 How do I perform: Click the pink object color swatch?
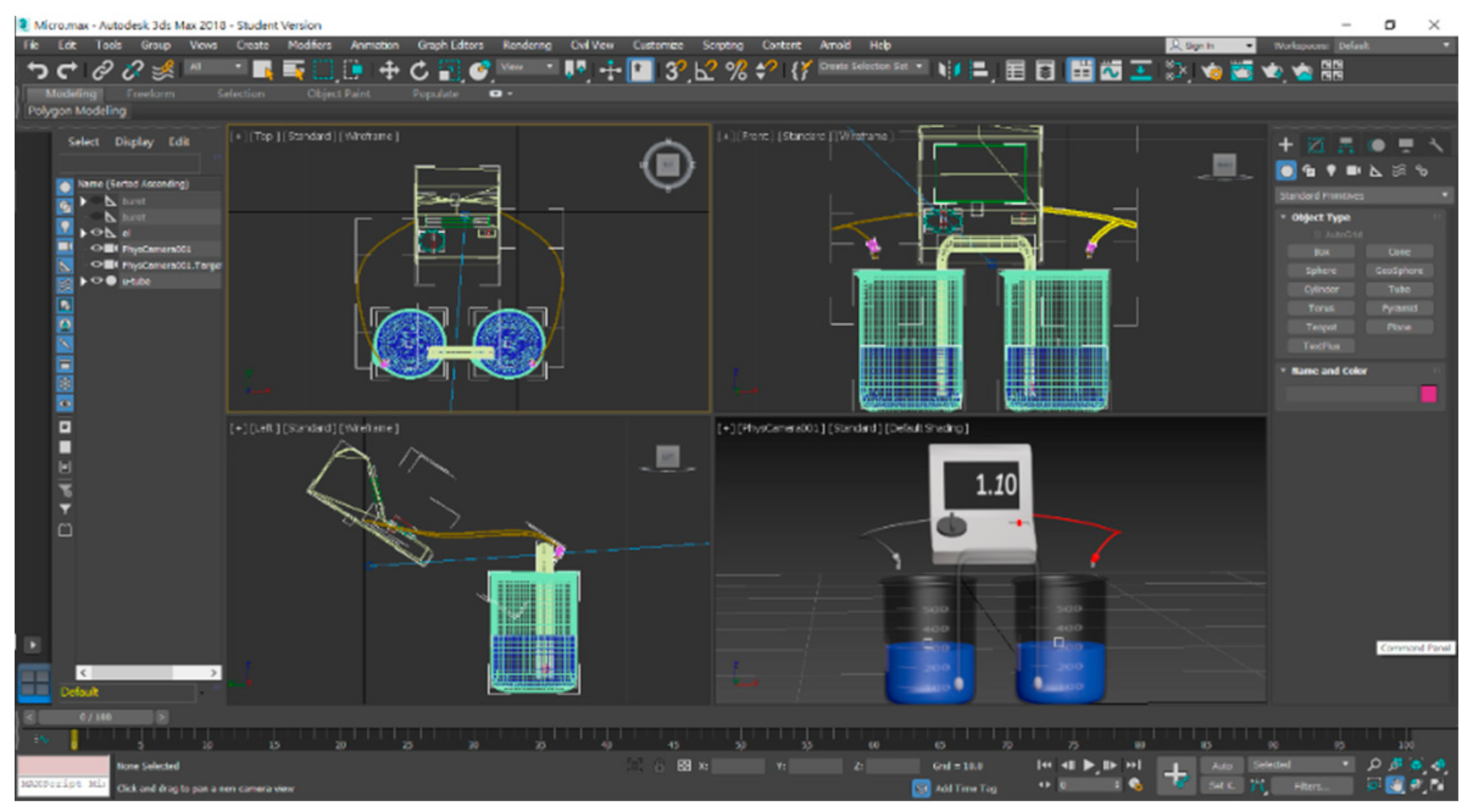click(x=1428, y=394)
